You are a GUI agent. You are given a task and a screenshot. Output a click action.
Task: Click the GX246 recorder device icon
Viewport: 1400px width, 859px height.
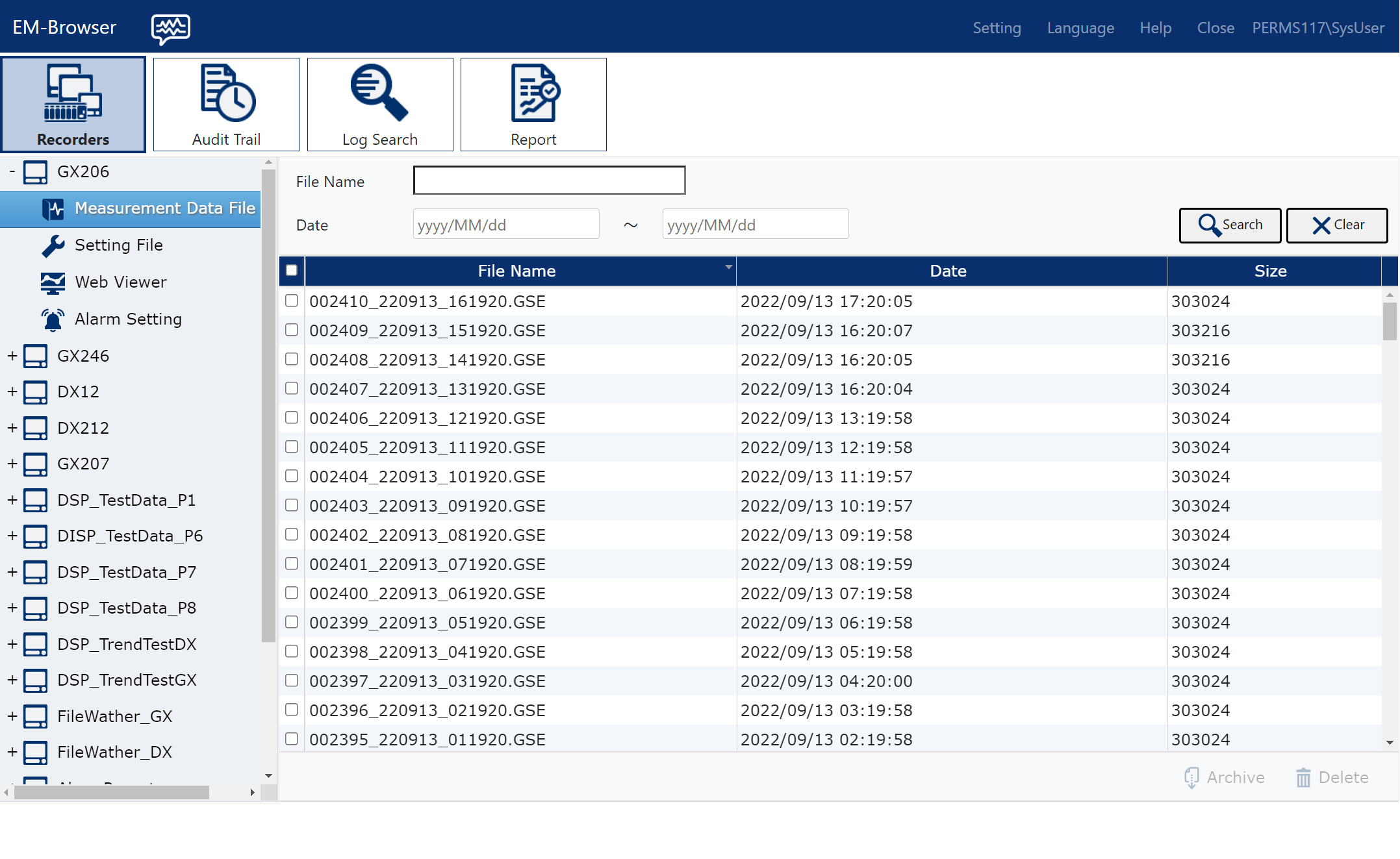(35, 356)
